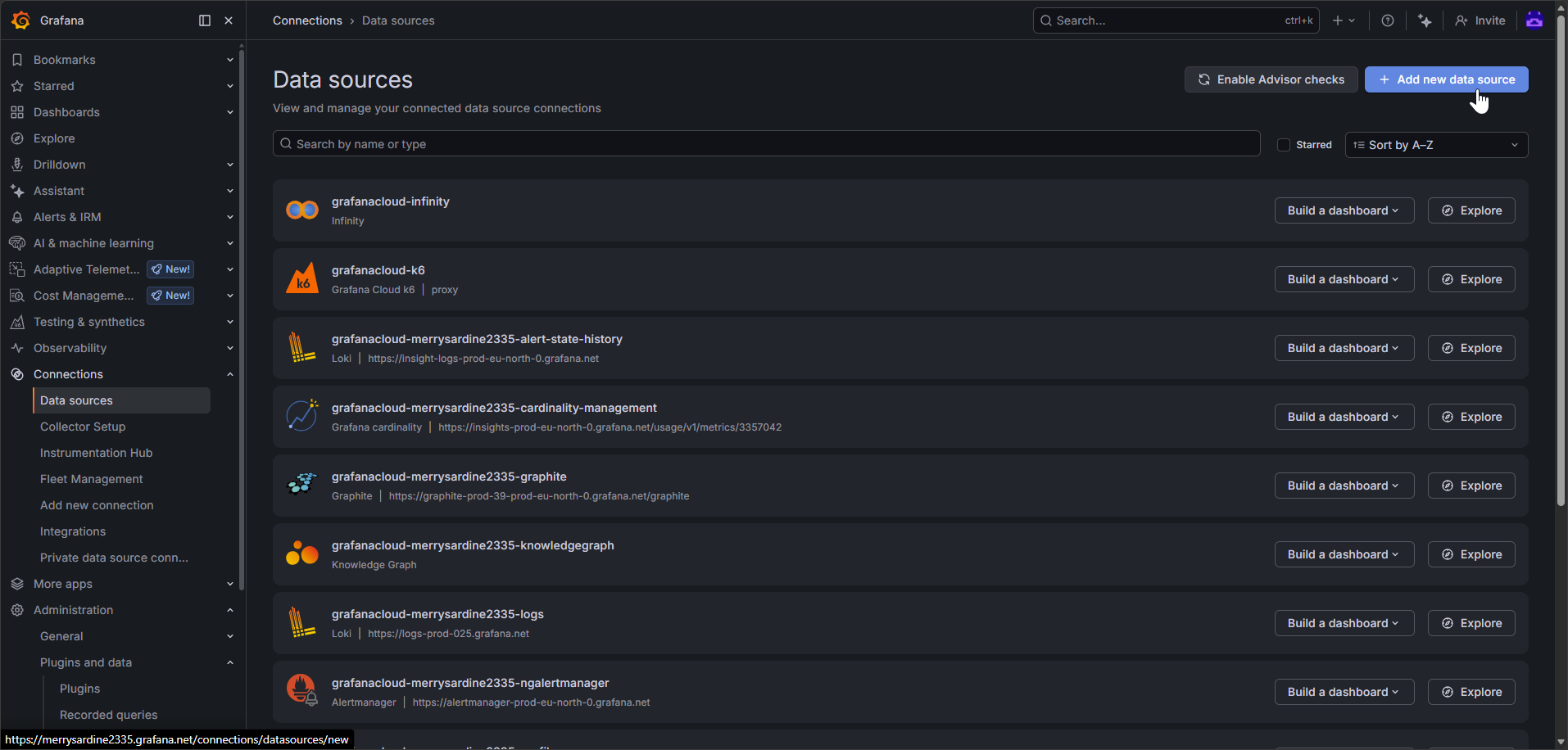
Task: Click the Bookmarks icon in sidebar
Action: tap(17, 60)
